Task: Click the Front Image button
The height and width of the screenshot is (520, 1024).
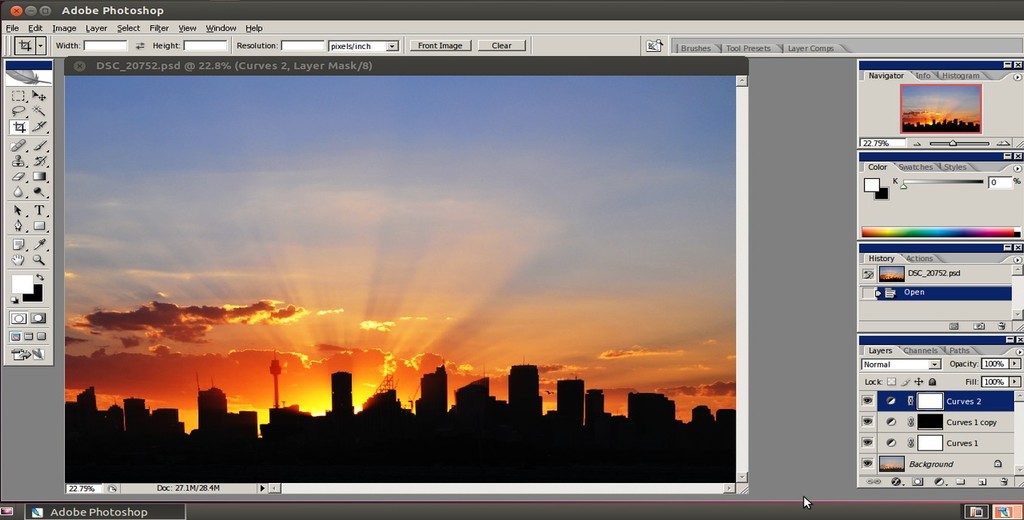Action: click(440, 46)
